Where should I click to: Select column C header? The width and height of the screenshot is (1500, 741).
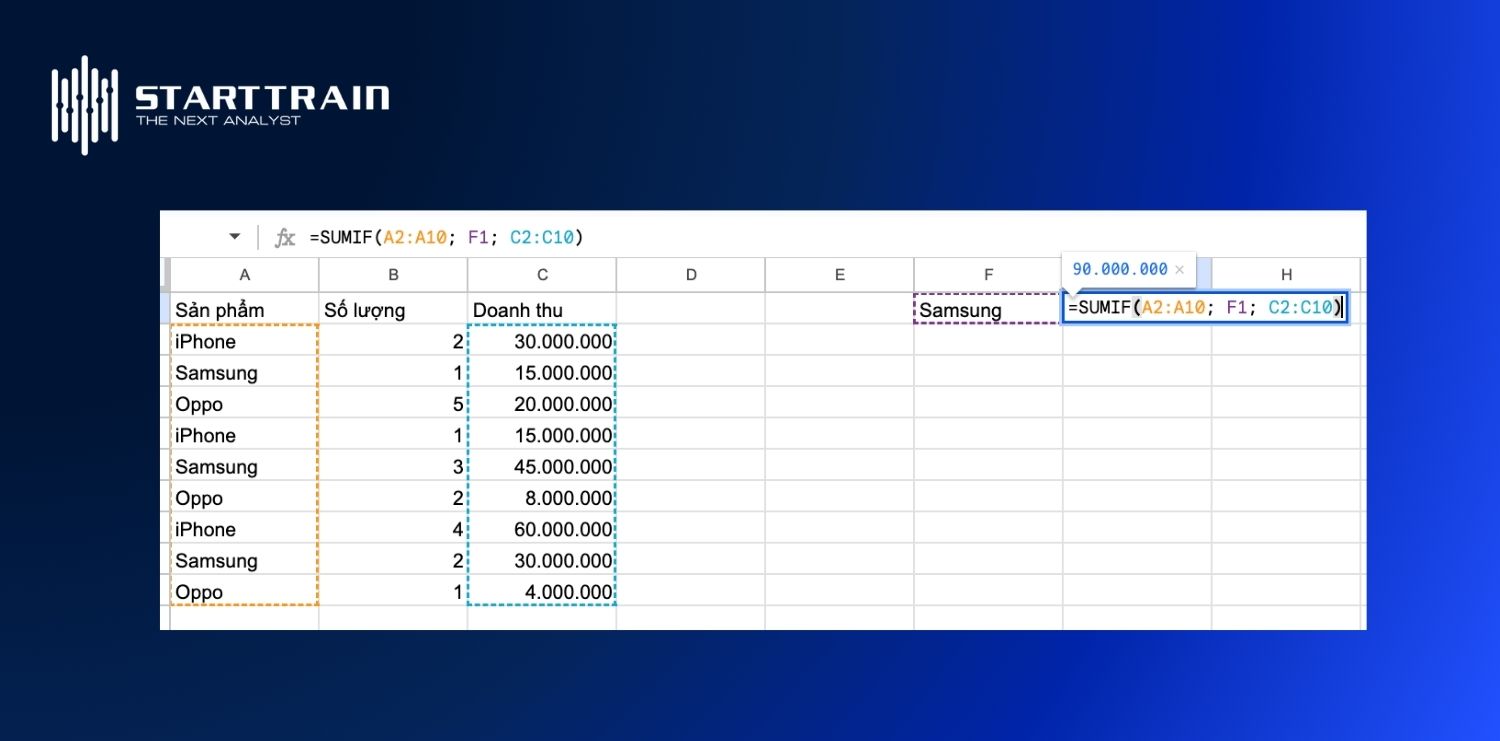point(542,274)
